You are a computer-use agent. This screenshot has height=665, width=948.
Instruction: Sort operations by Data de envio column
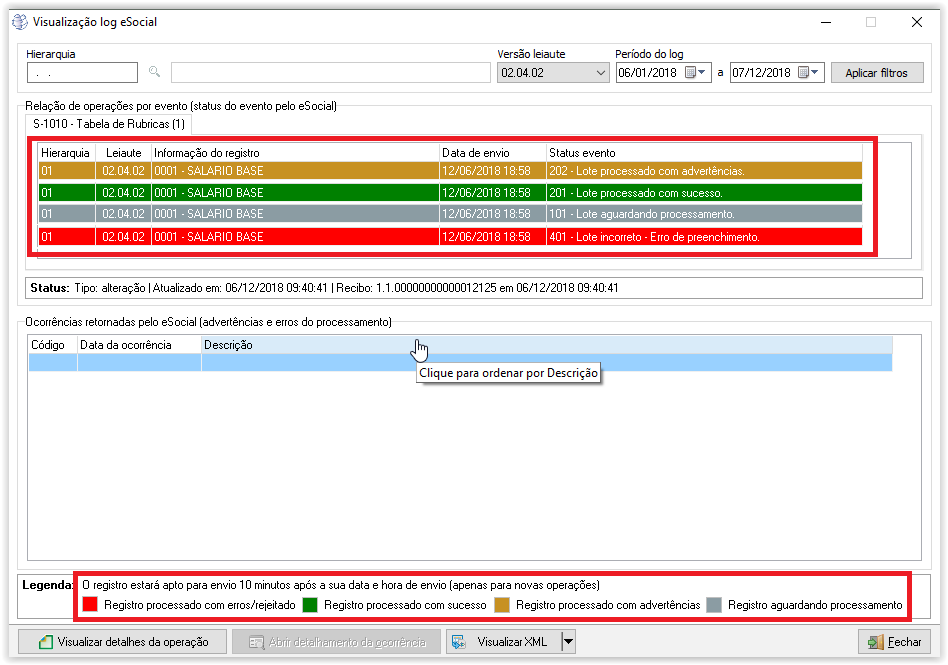(492, 152)
